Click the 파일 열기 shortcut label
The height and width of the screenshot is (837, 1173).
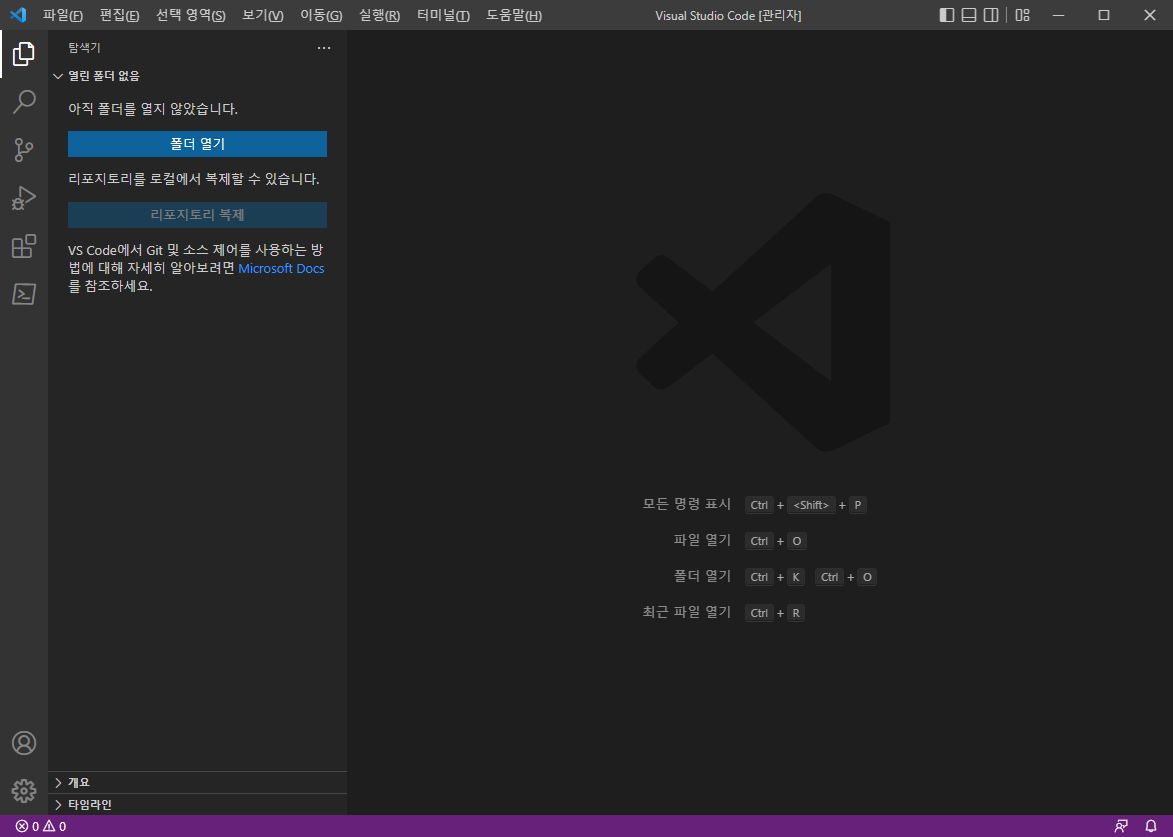click(x=702, y=540)
